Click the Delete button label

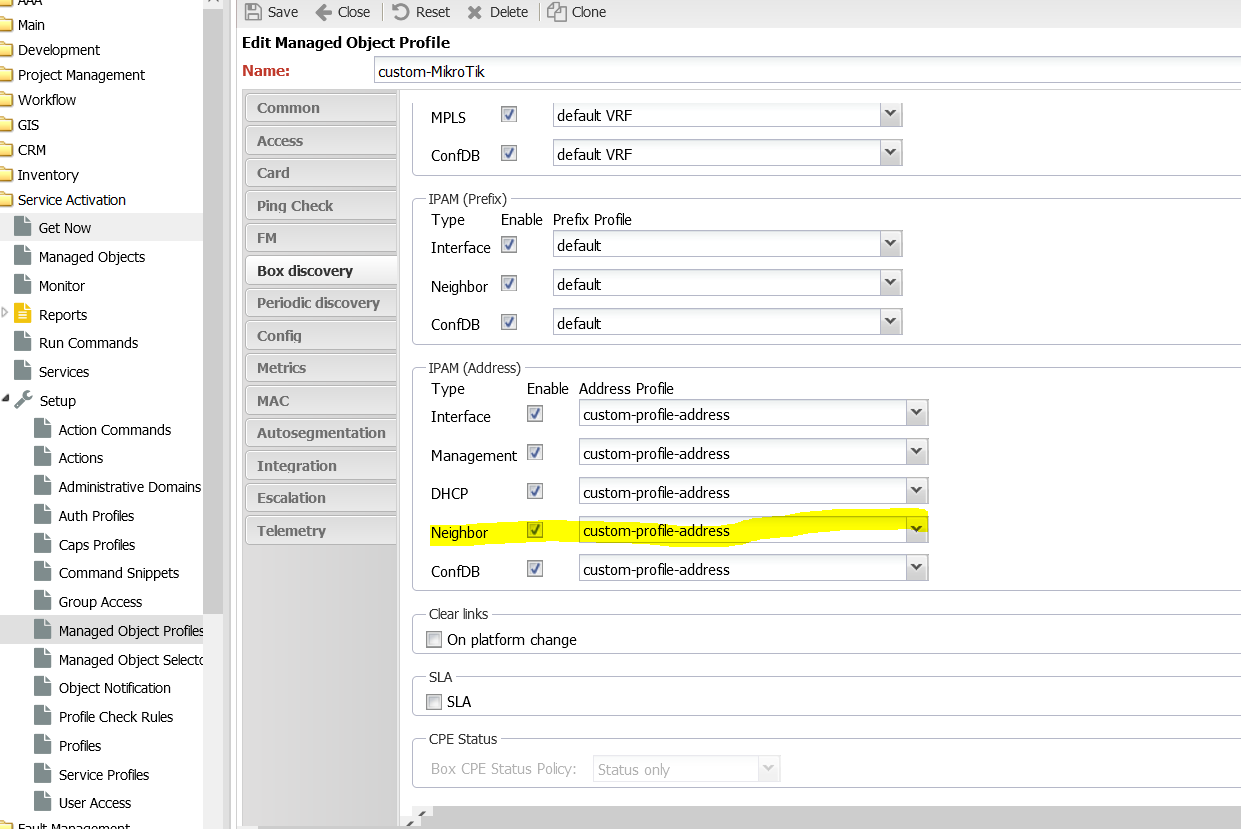(509, 12)
